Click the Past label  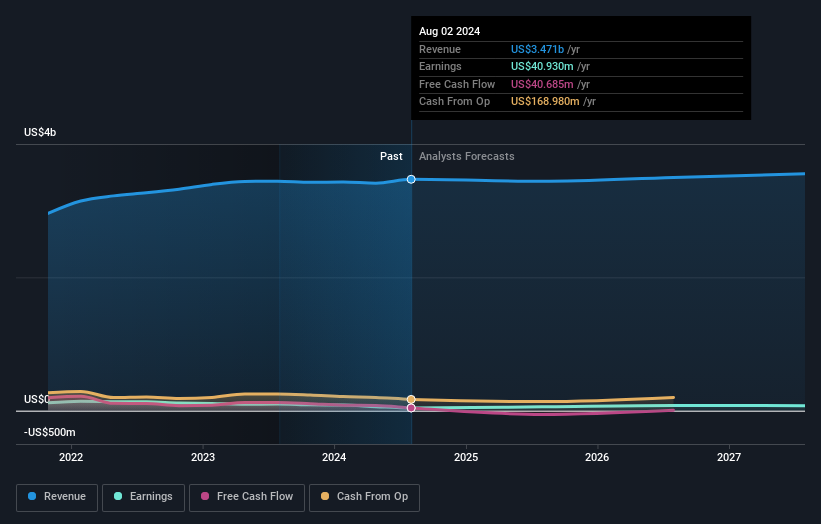391,156
